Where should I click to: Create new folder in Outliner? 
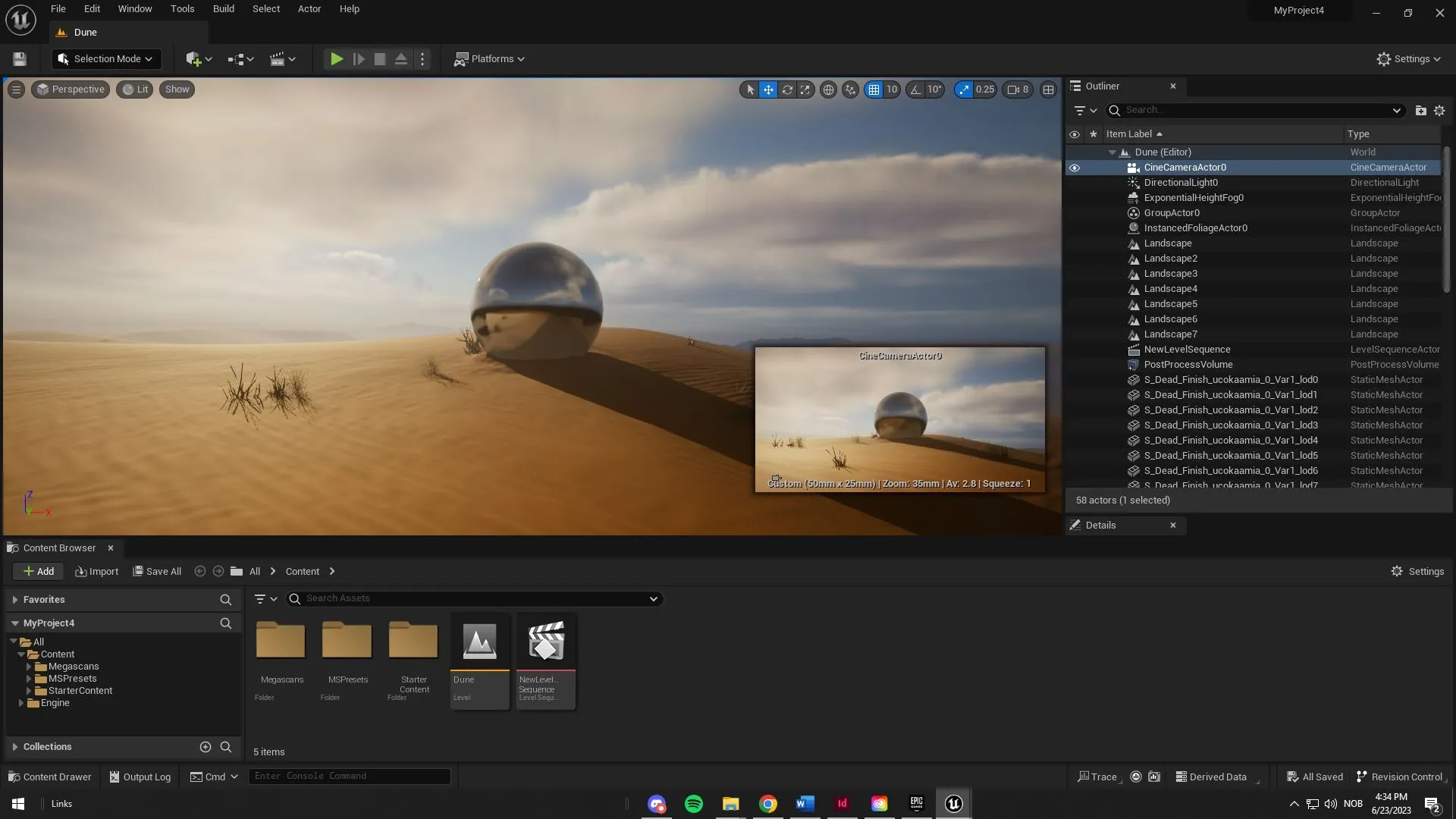[1421, 111]
